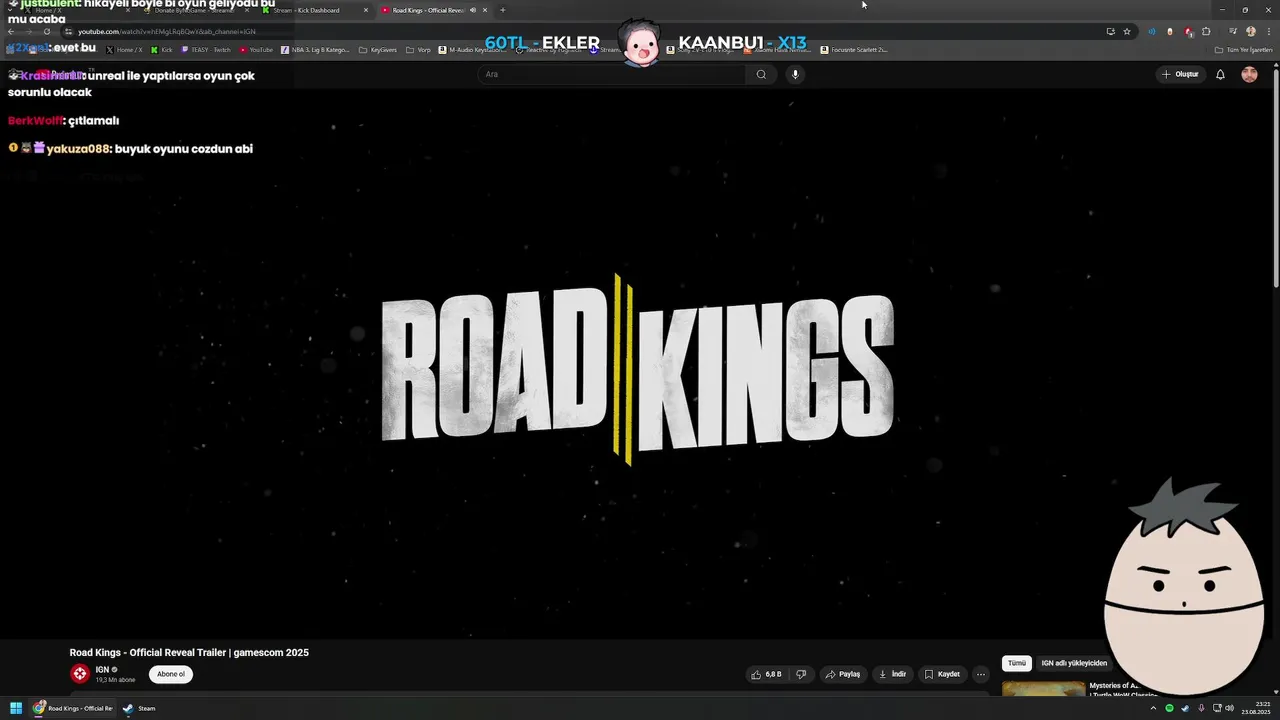Open YouTube notifications bell
Viewport: 1280px width, 720px height.
click(x=1220, y=74)
